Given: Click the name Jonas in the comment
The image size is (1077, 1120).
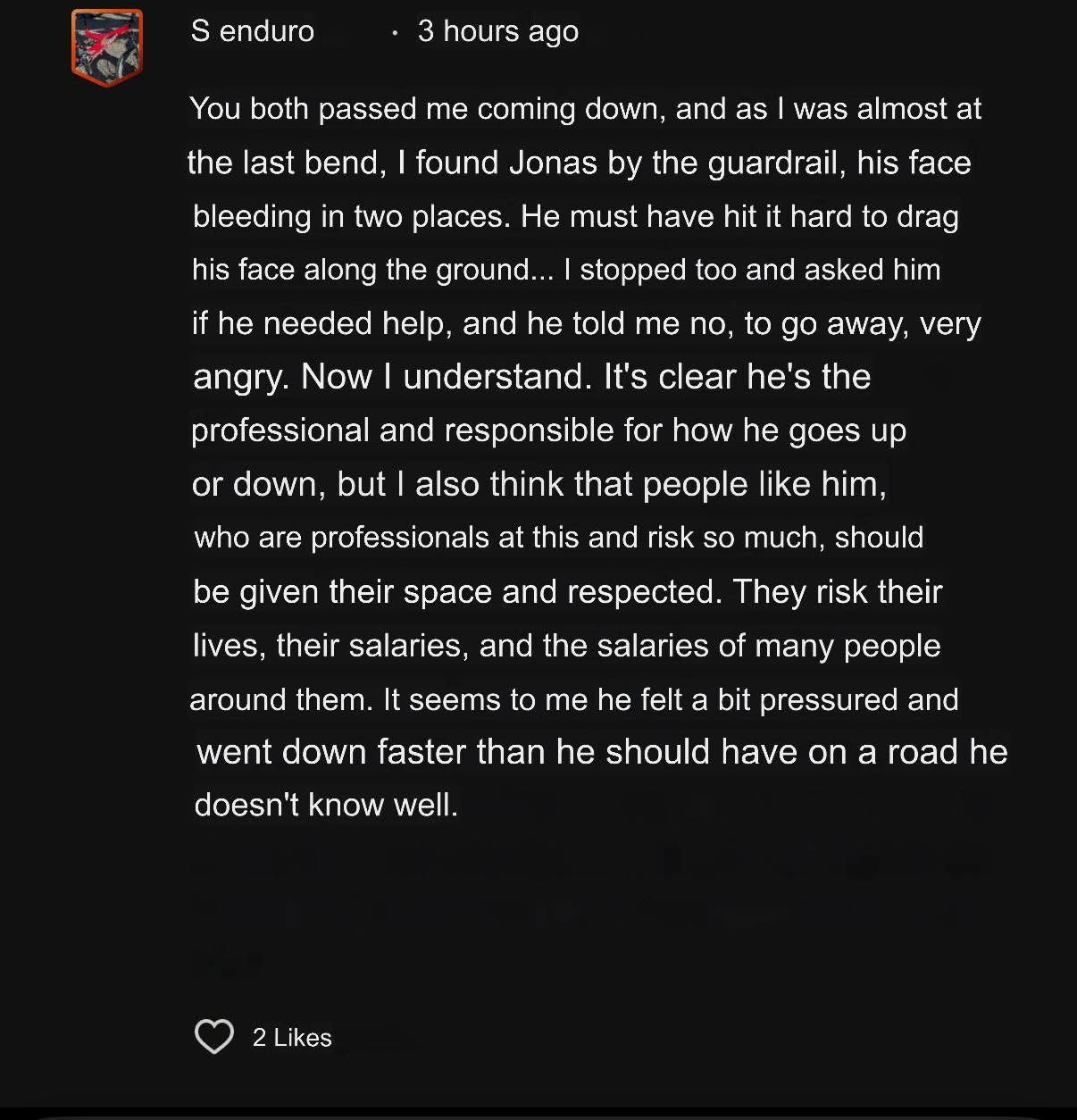Looking at the screenshot, I should [x=553, y=163].
